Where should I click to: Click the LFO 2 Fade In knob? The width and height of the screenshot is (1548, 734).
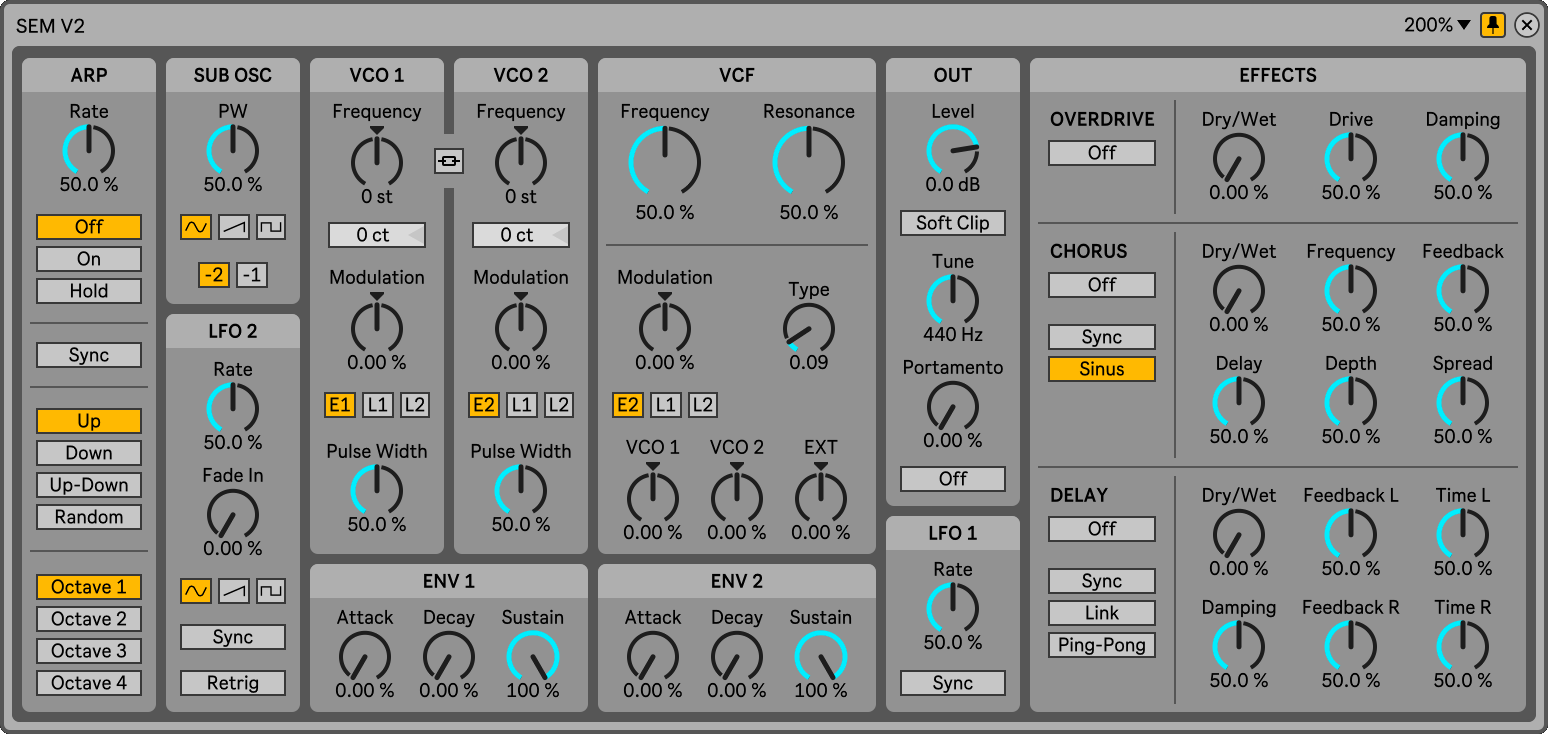coord(233,514)
